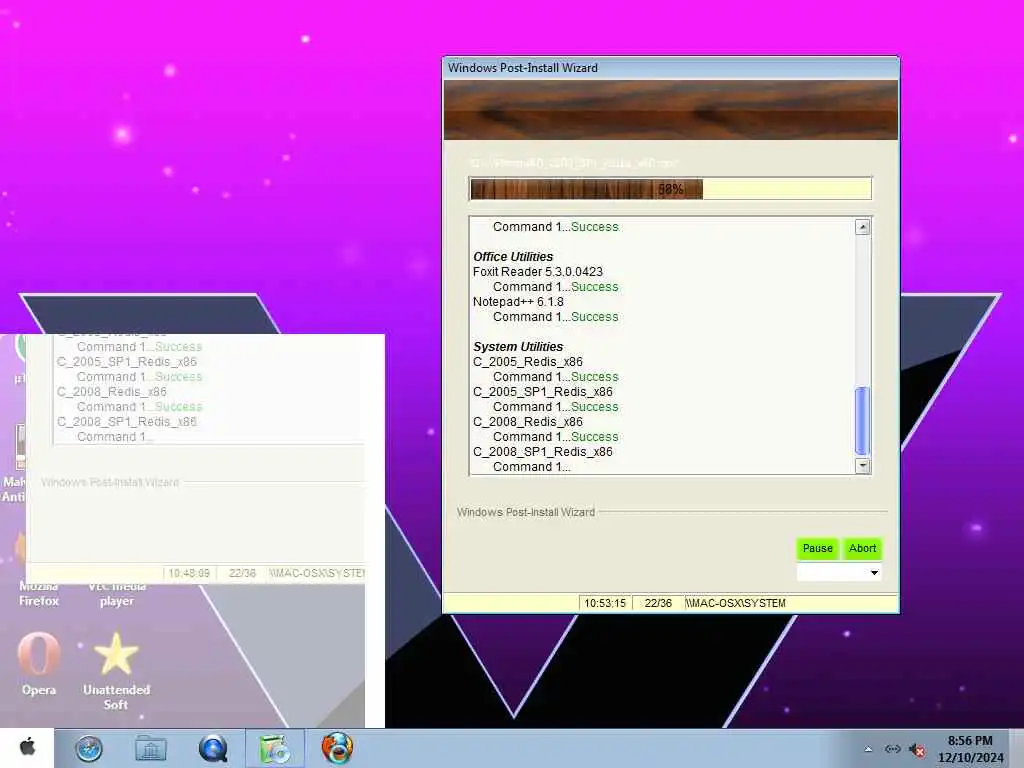Select C_2005_SP1_Redis_x86 in main wizard log
This screenshot has width=1024, height=768.
(543, 392)
